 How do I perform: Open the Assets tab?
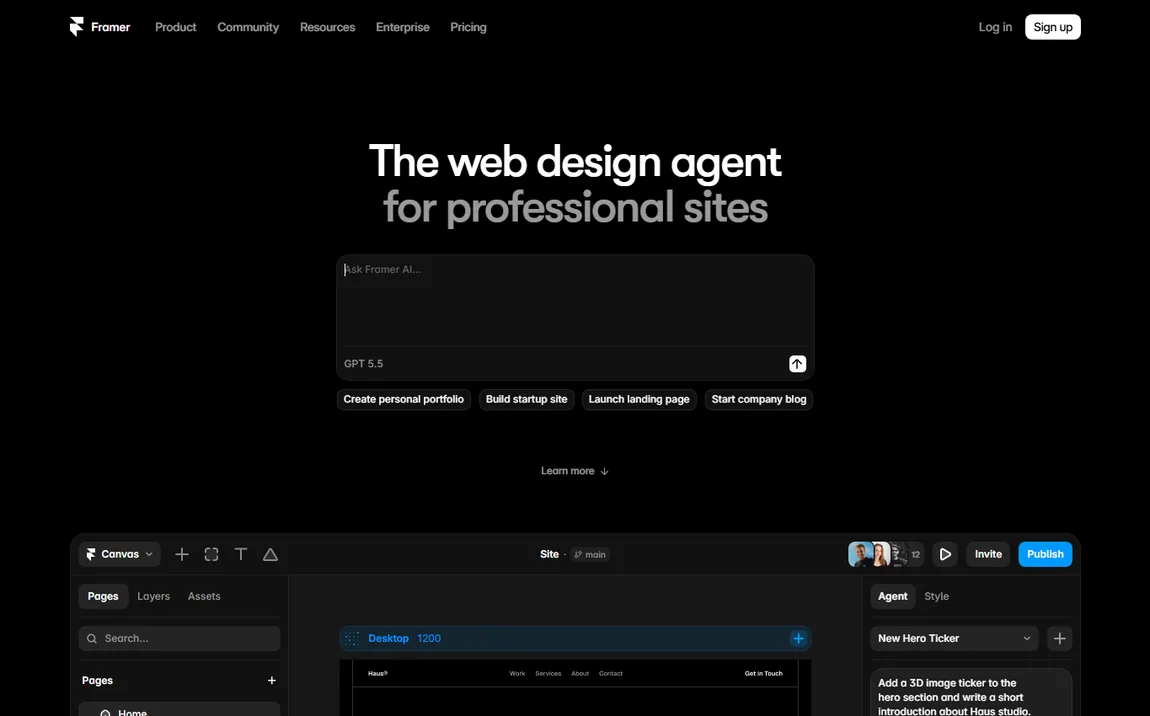point(204,596)
